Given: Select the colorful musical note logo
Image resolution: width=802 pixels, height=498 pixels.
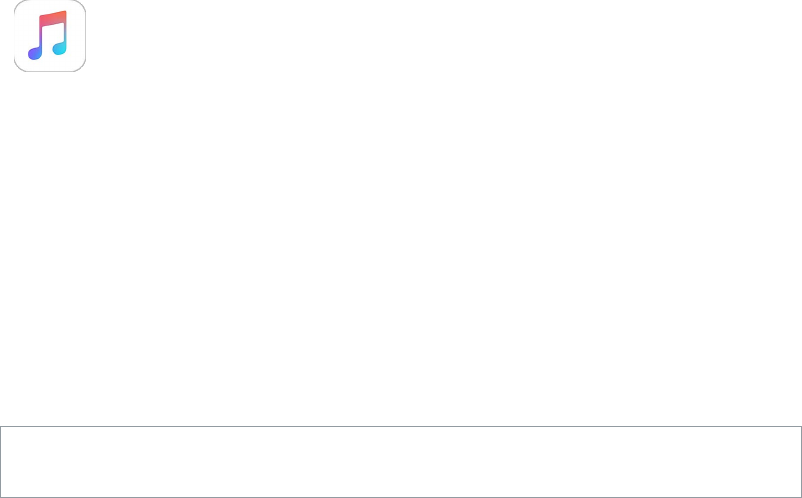Looking at the screenshot, I should pyautogui.click(x=50, y=36).
